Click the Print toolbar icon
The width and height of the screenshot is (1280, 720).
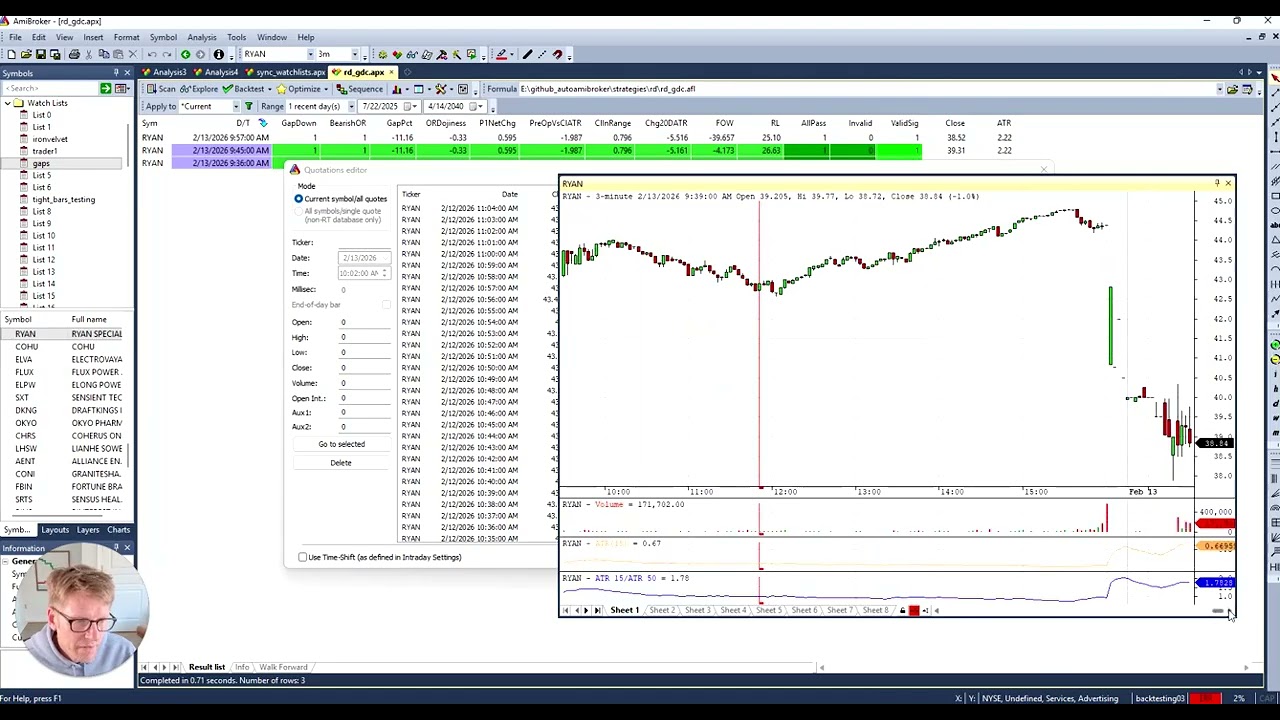(x=74, y=54)
